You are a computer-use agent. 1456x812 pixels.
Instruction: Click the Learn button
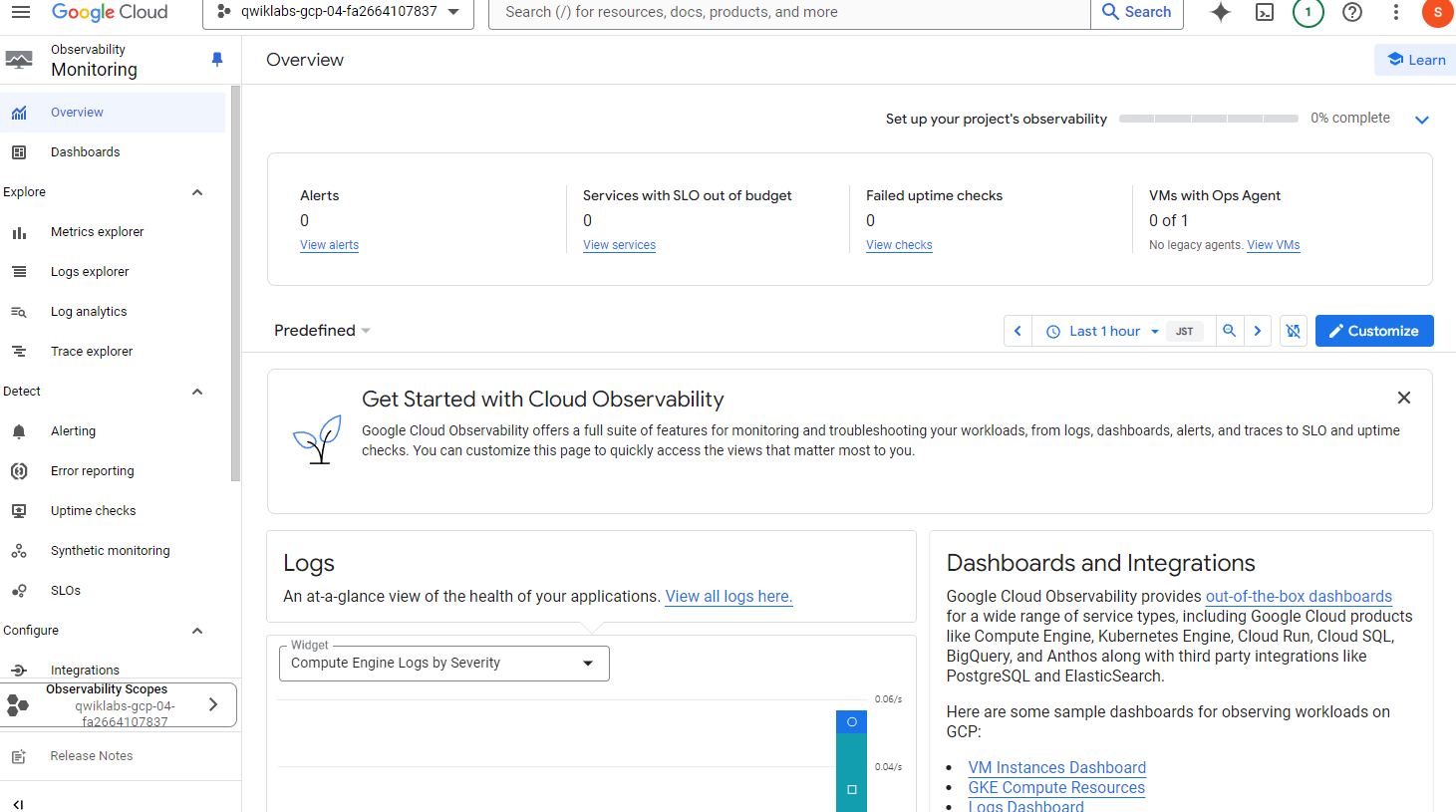(x=1416, y=60)
